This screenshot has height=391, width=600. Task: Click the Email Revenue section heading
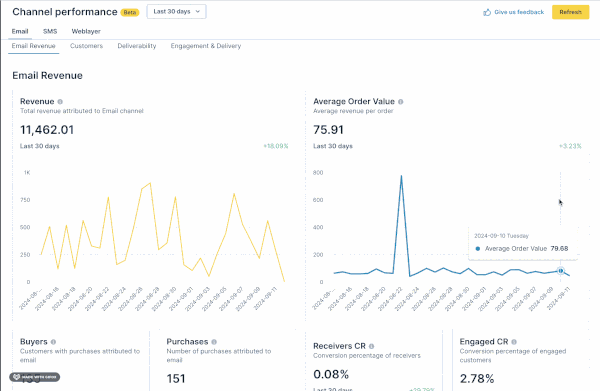pos(47,76)
